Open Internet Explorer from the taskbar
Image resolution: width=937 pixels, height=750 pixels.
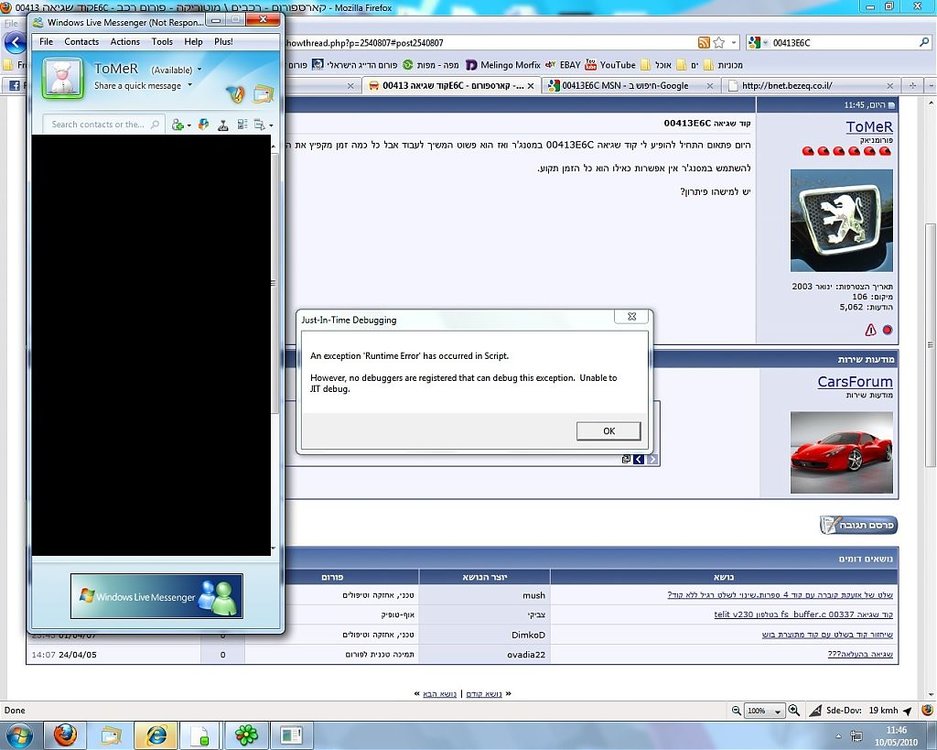[156, 734]
